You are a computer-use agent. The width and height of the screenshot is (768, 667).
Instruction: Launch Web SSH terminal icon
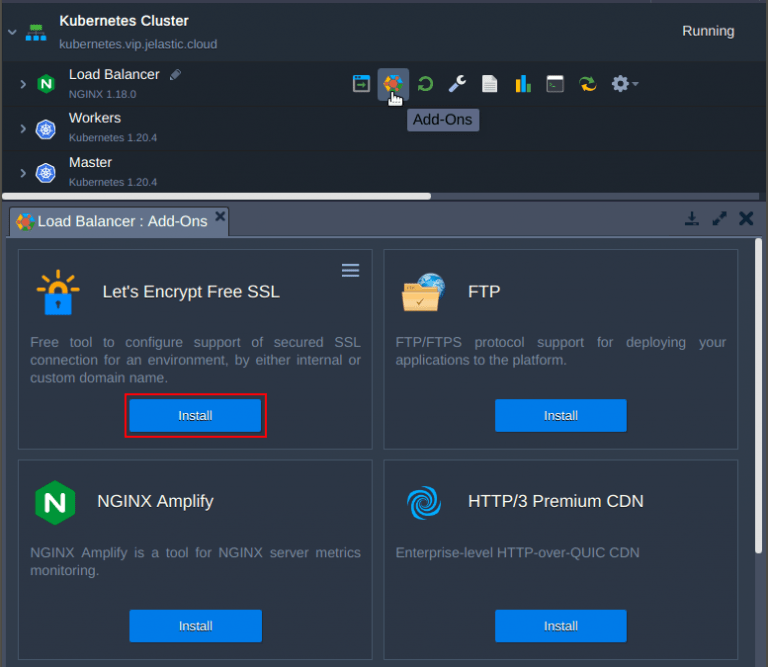[555, 84]
